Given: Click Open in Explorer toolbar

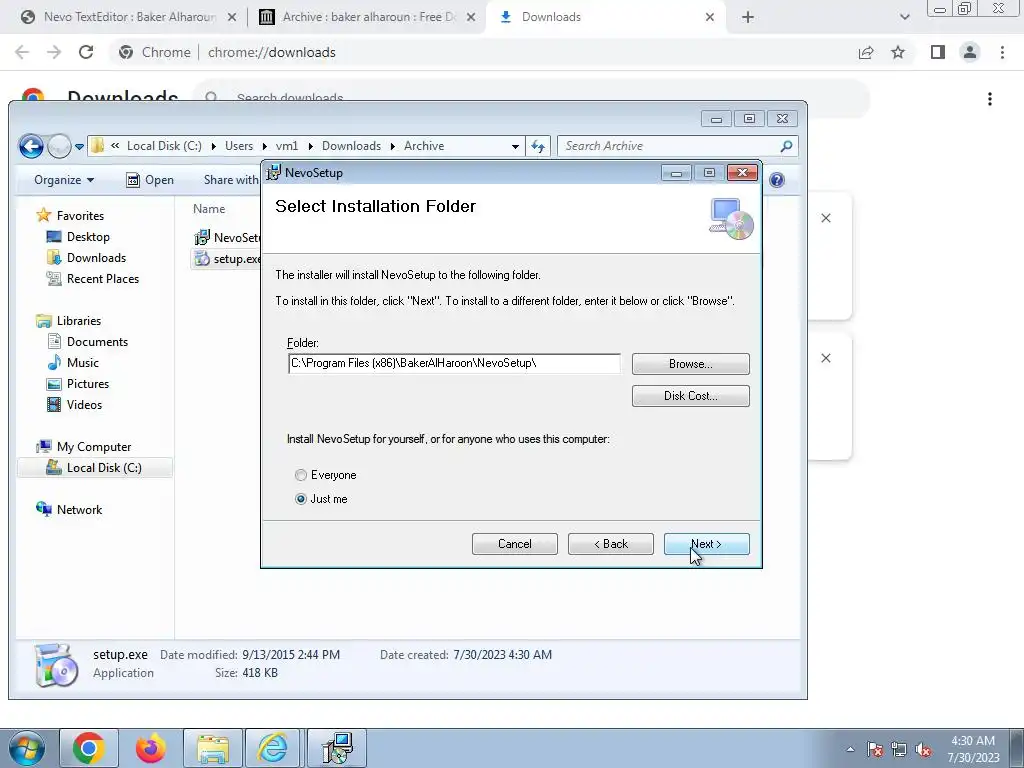Looking at the screenshot, I should [x=150, y=180].
